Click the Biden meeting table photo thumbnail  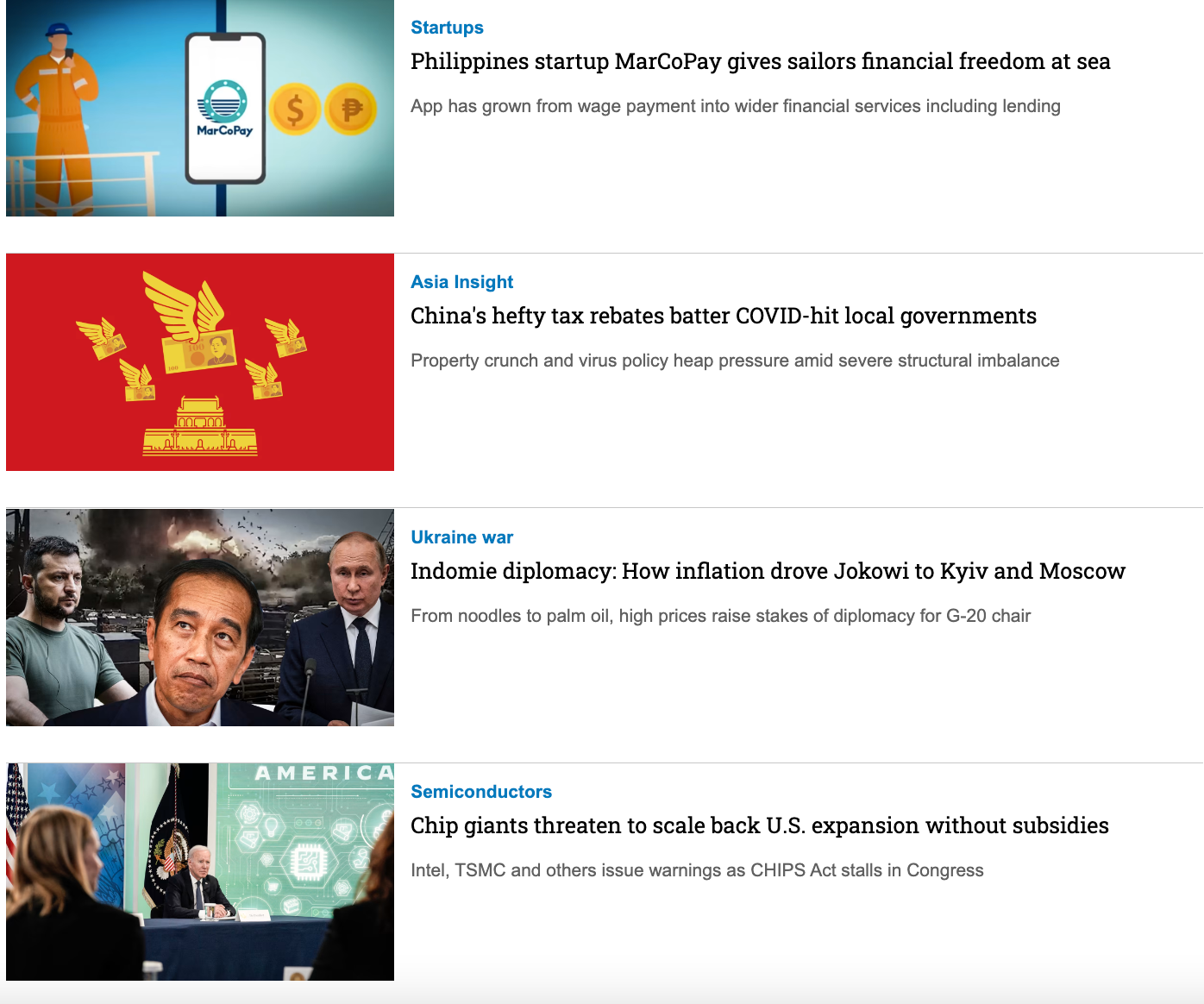tap(200, 872)
